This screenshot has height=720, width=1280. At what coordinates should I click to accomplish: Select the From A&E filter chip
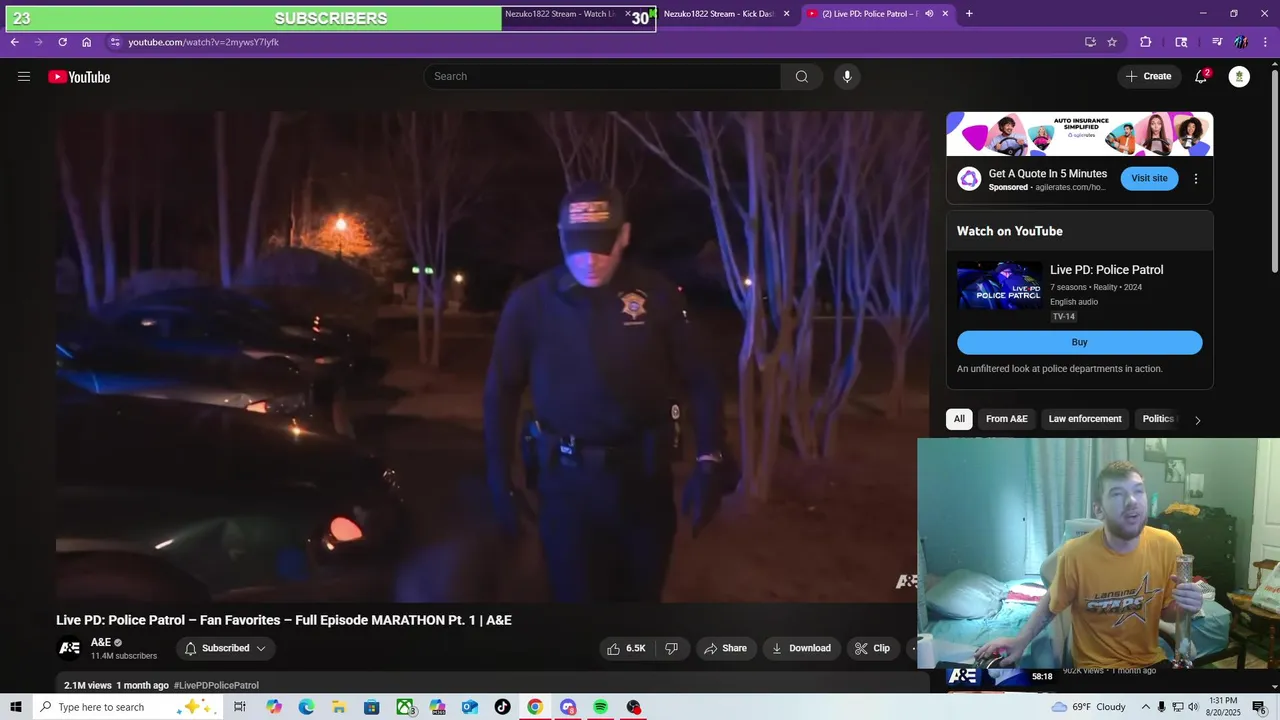1007,419
